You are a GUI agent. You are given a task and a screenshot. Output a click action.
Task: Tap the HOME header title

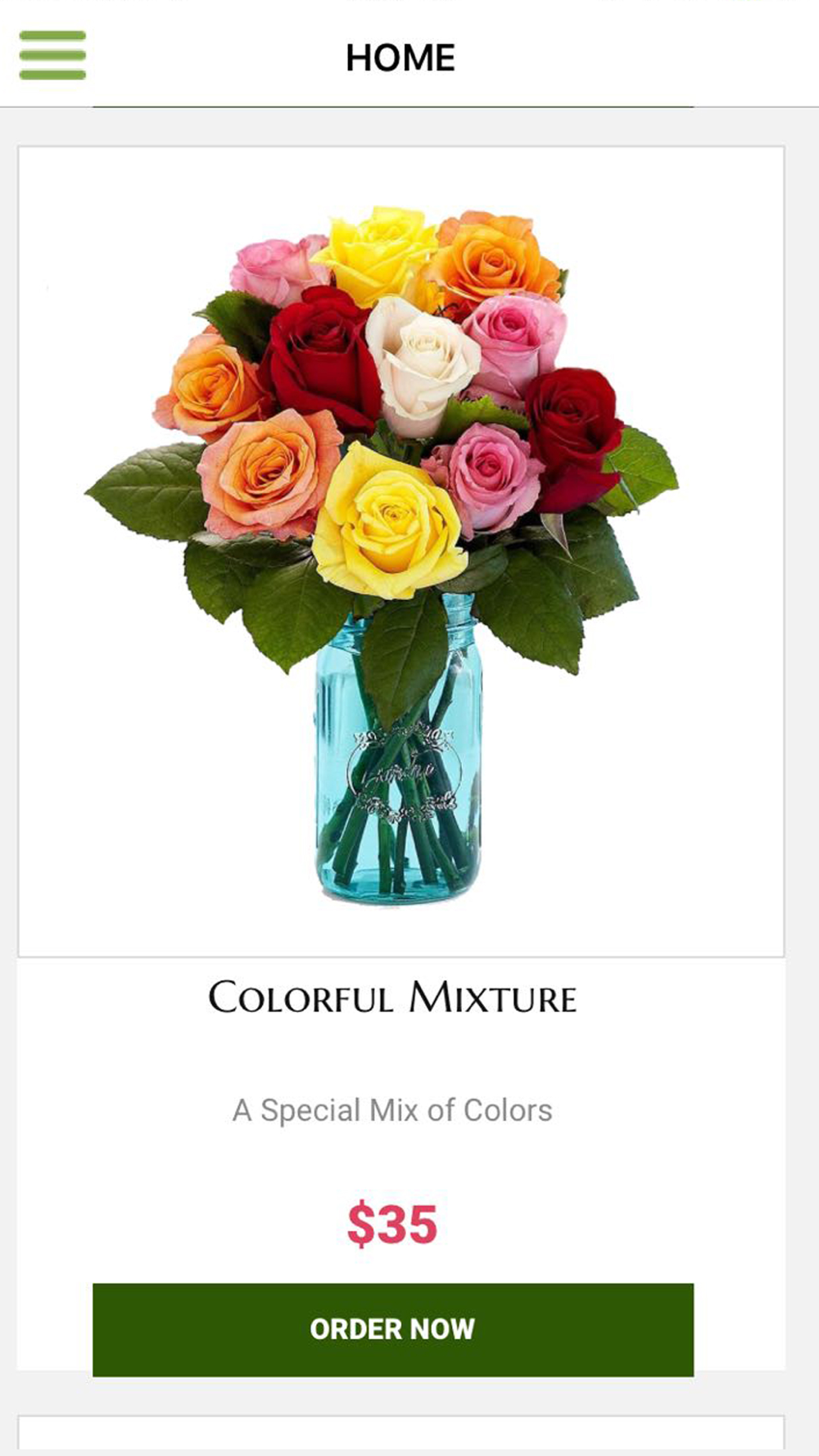pos(400,58)
